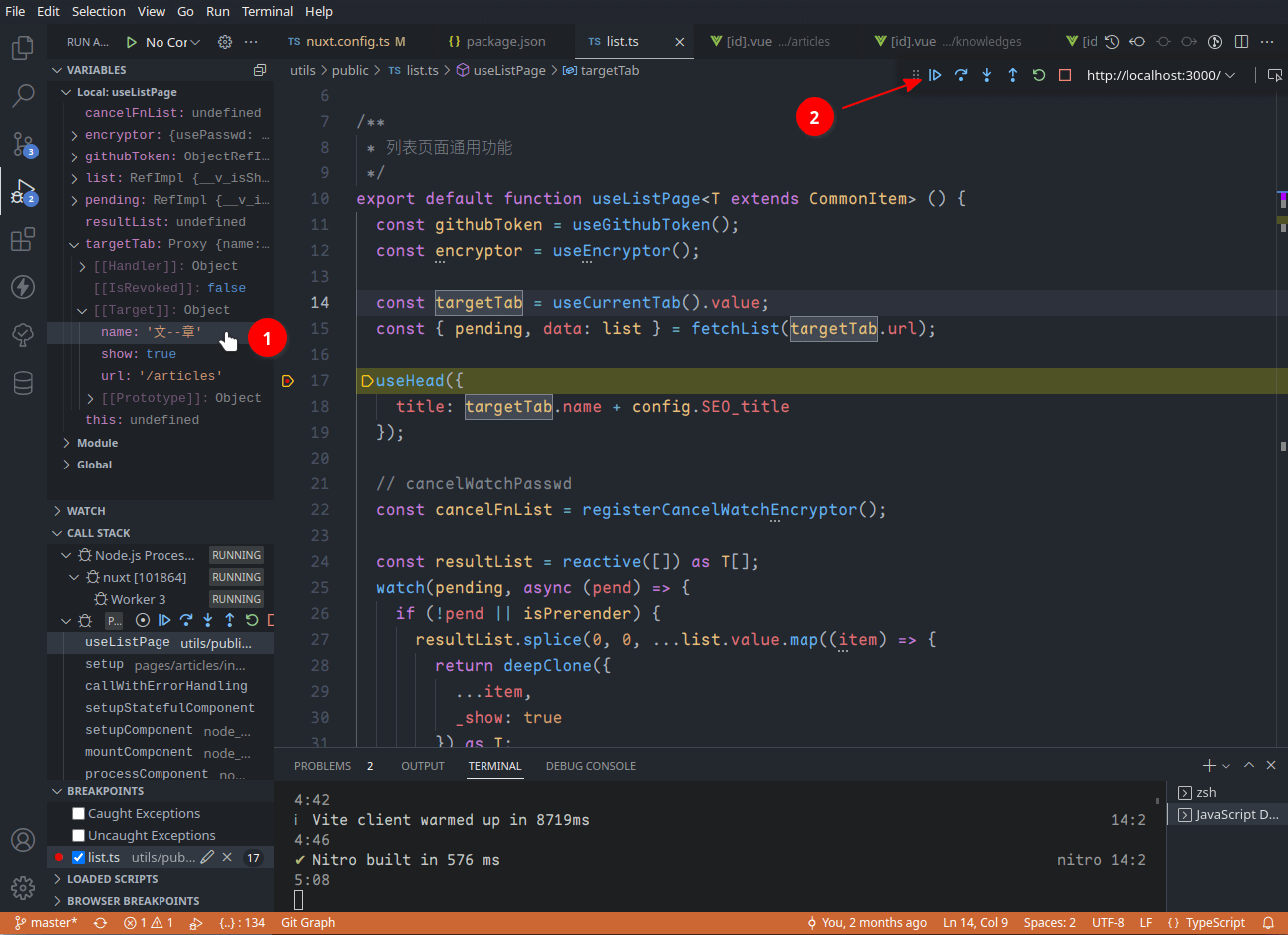Open the Extensions view in activity bar
The width and height of the screenshot is (1288, 935).
point(23,240)
